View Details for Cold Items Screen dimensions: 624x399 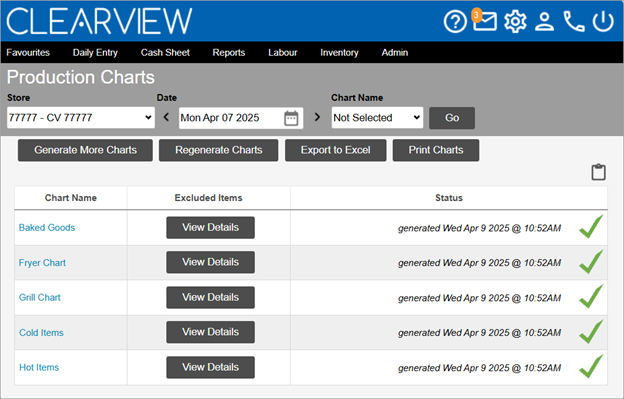click(x=211, y=332)
